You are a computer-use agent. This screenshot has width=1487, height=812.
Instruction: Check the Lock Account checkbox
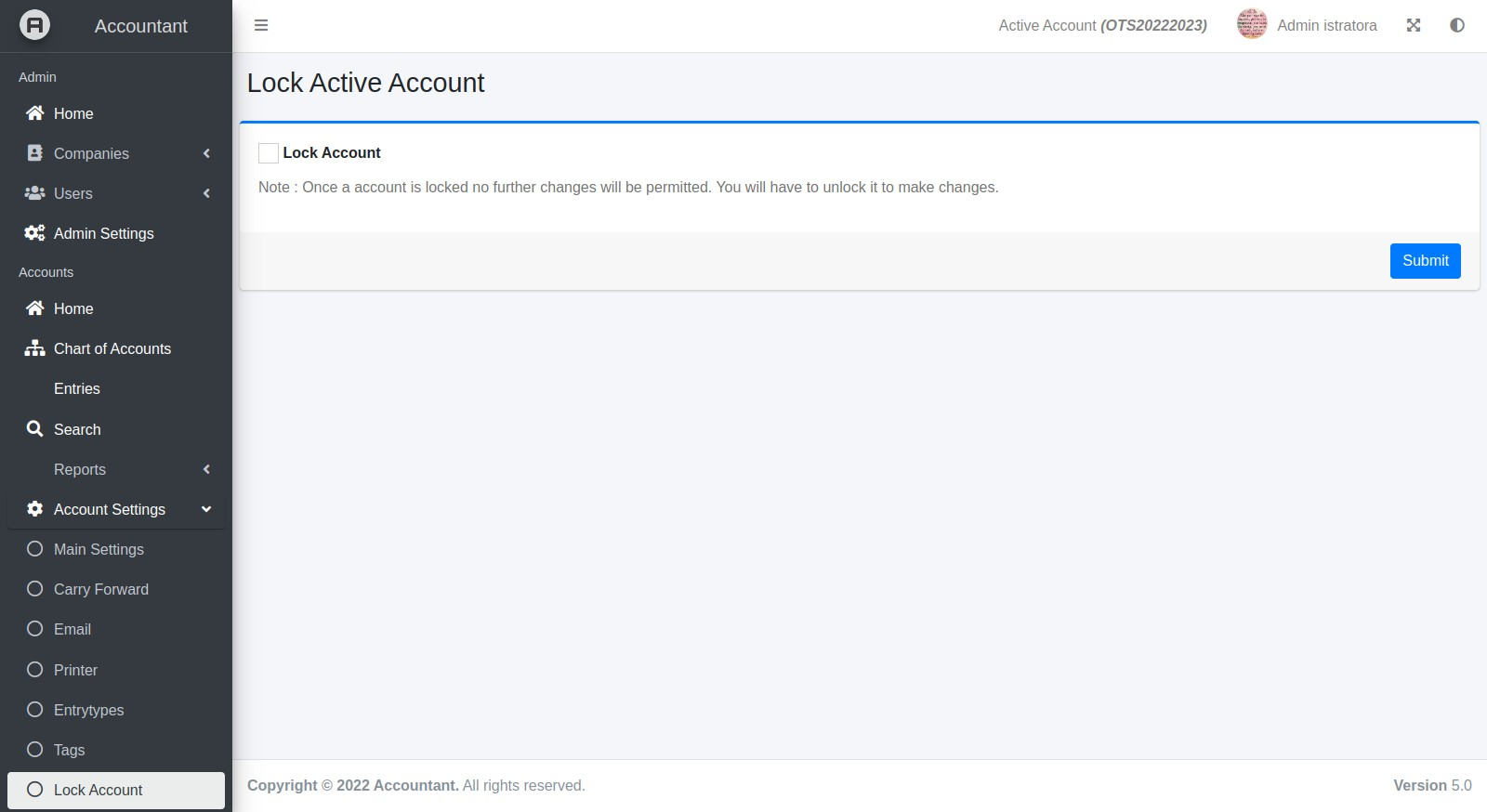click(269, 153)
